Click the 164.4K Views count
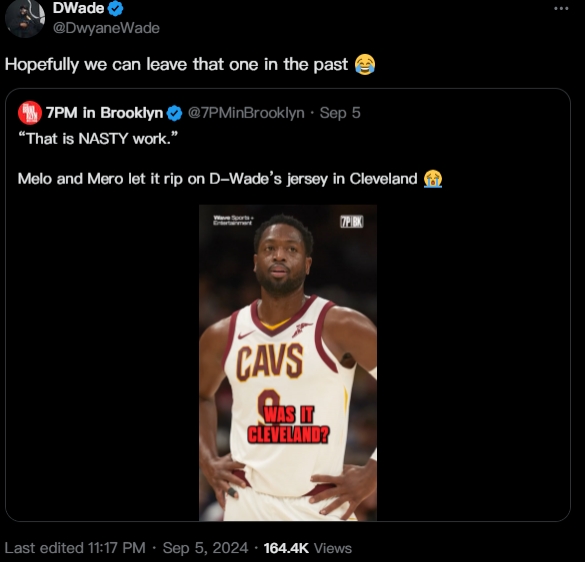This screenshot has height=562, width=585. [x=308, y=548]
